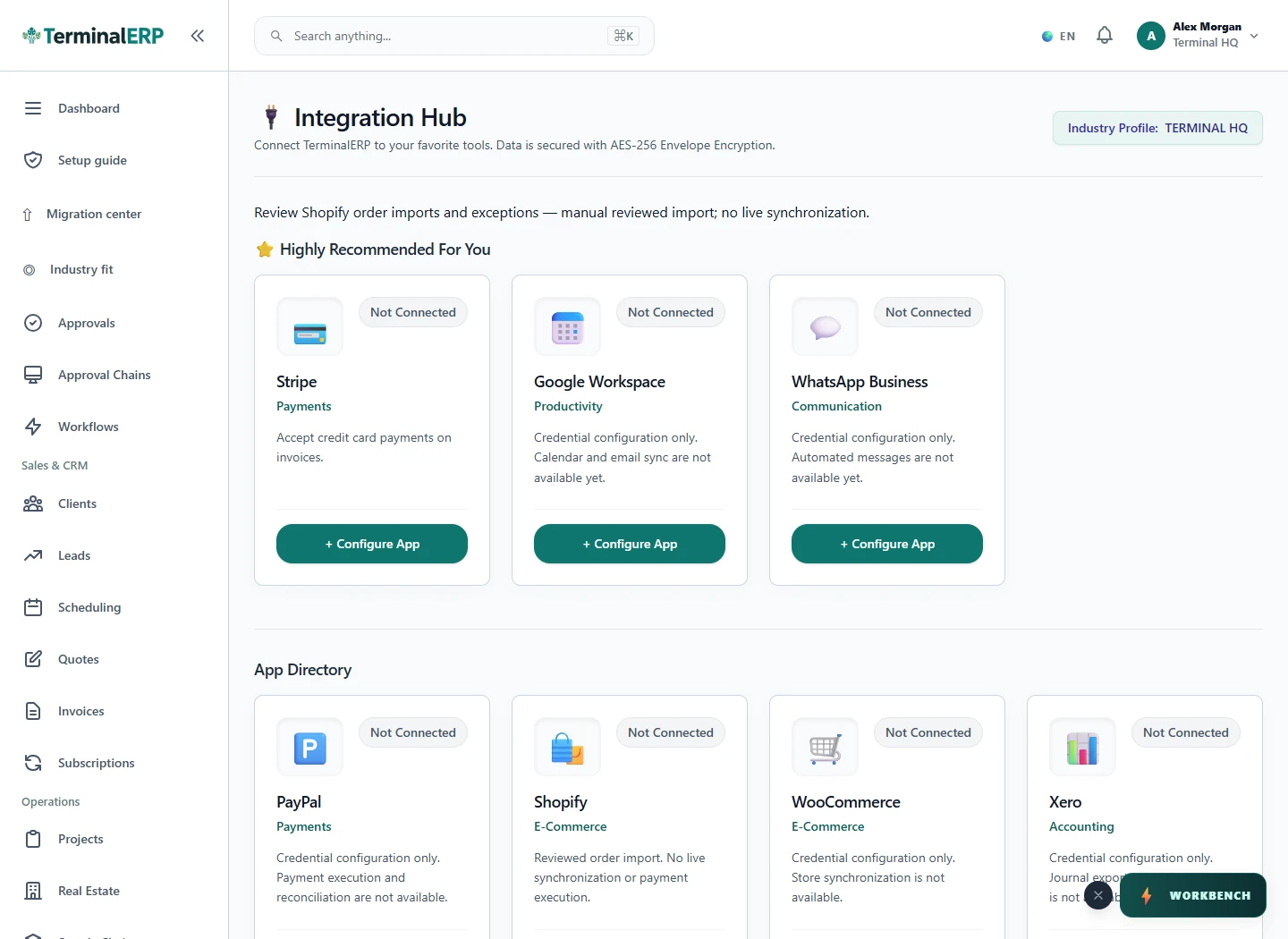Click the Leads trending arrow icon
Viewport: 1288px width, 939px height.
[33, 555]
